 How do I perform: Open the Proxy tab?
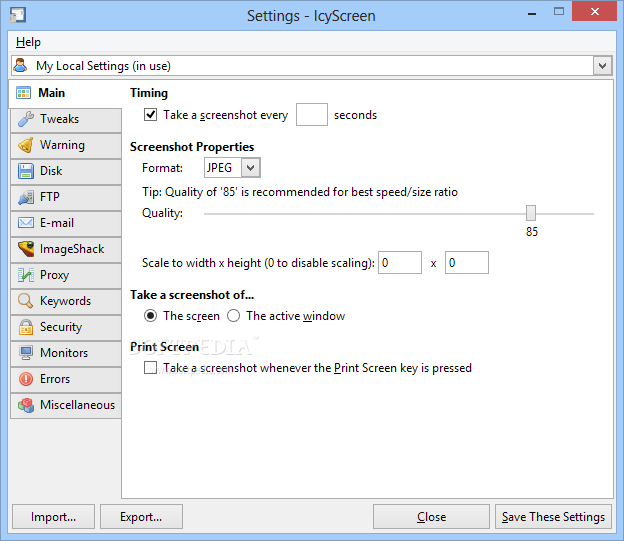[x=66, y=275]
